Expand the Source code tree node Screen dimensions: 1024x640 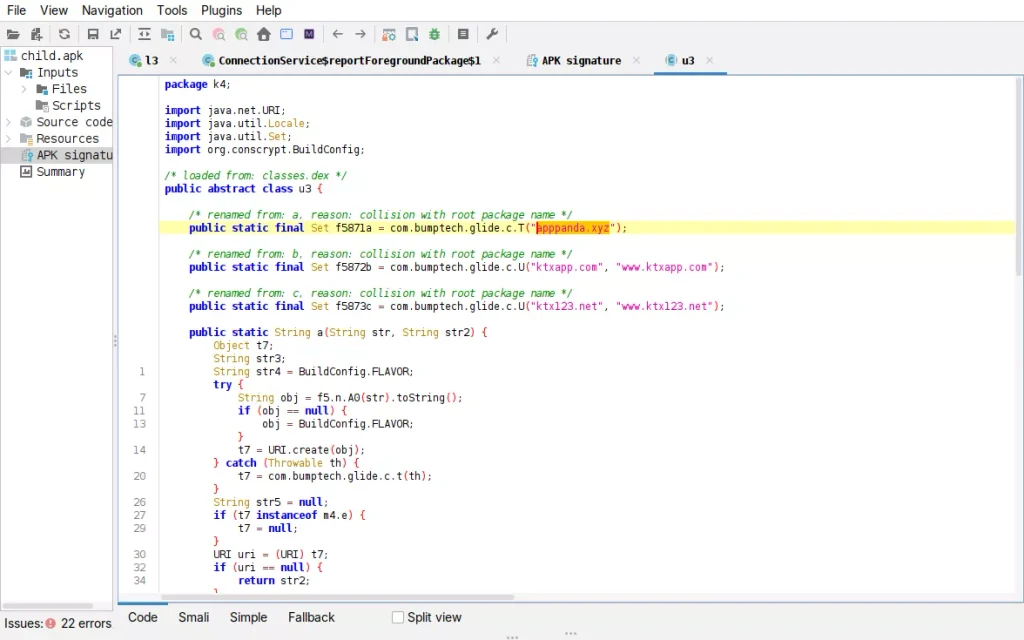[8, 122]
